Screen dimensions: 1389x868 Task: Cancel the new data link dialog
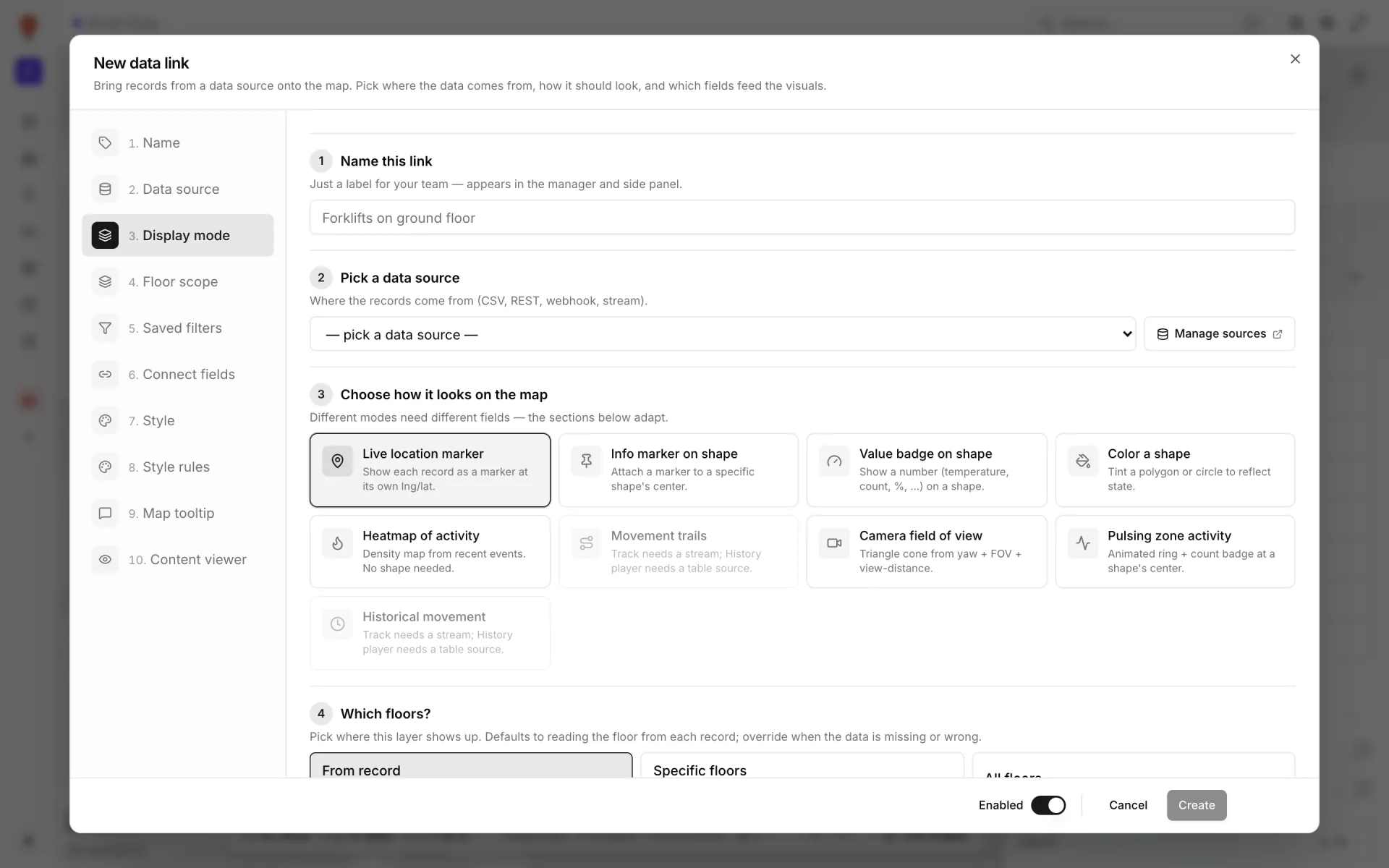1128,805
